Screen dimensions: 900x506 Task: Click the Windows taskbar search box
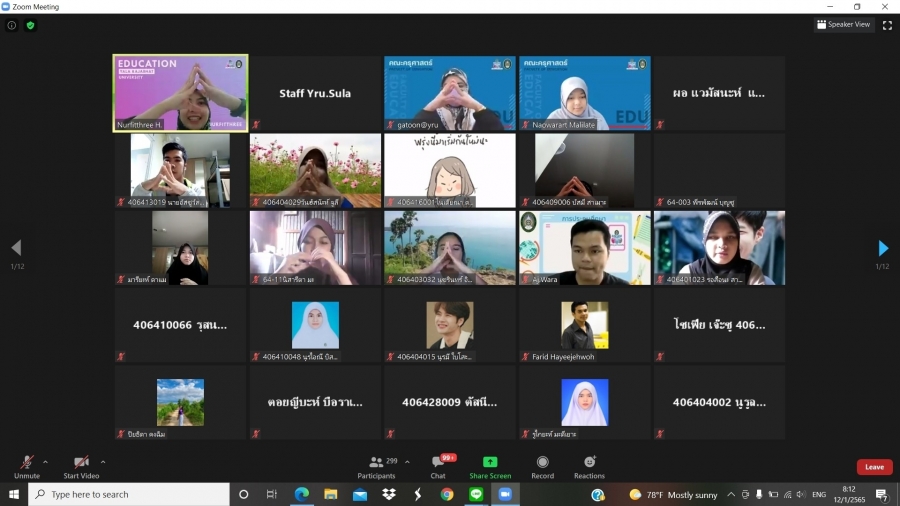click(130, 495)
